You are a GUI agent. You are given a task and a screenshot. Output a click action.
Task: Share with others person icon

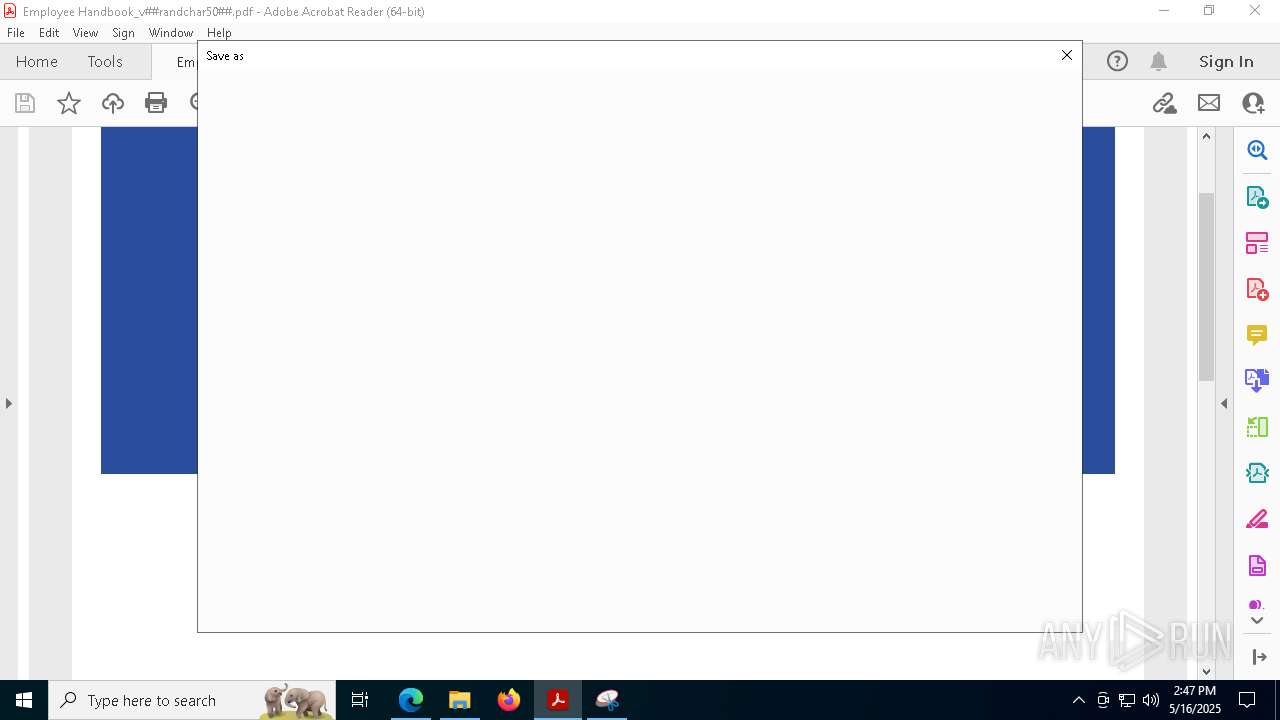click(1253, 103)
